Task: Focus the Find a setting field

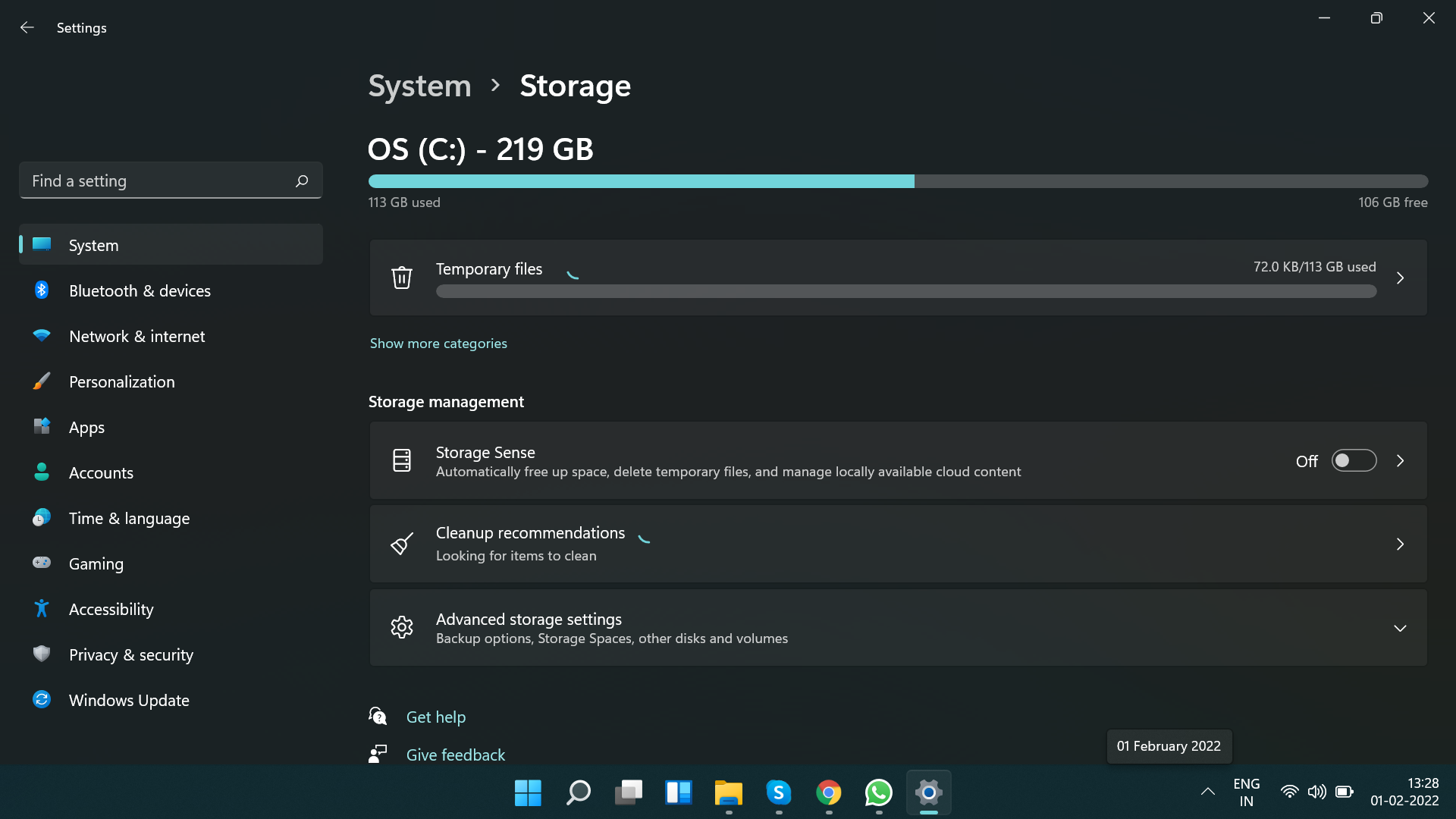Action: [159, 181]
